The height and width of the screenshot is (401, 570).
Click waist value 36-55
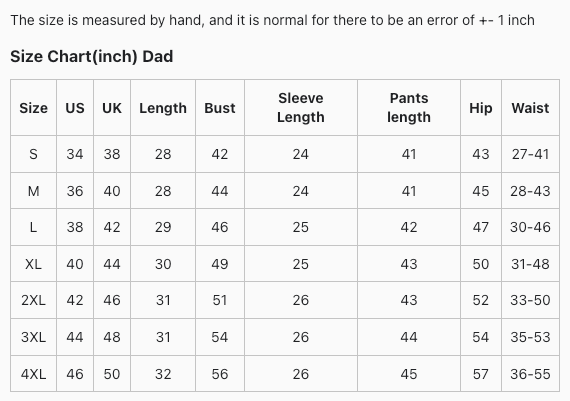click(x=530, y=374)
